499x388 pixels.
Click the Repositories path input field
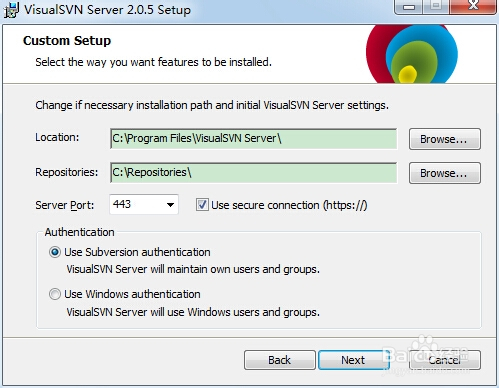pyautogui.click(x=254, y=173)
